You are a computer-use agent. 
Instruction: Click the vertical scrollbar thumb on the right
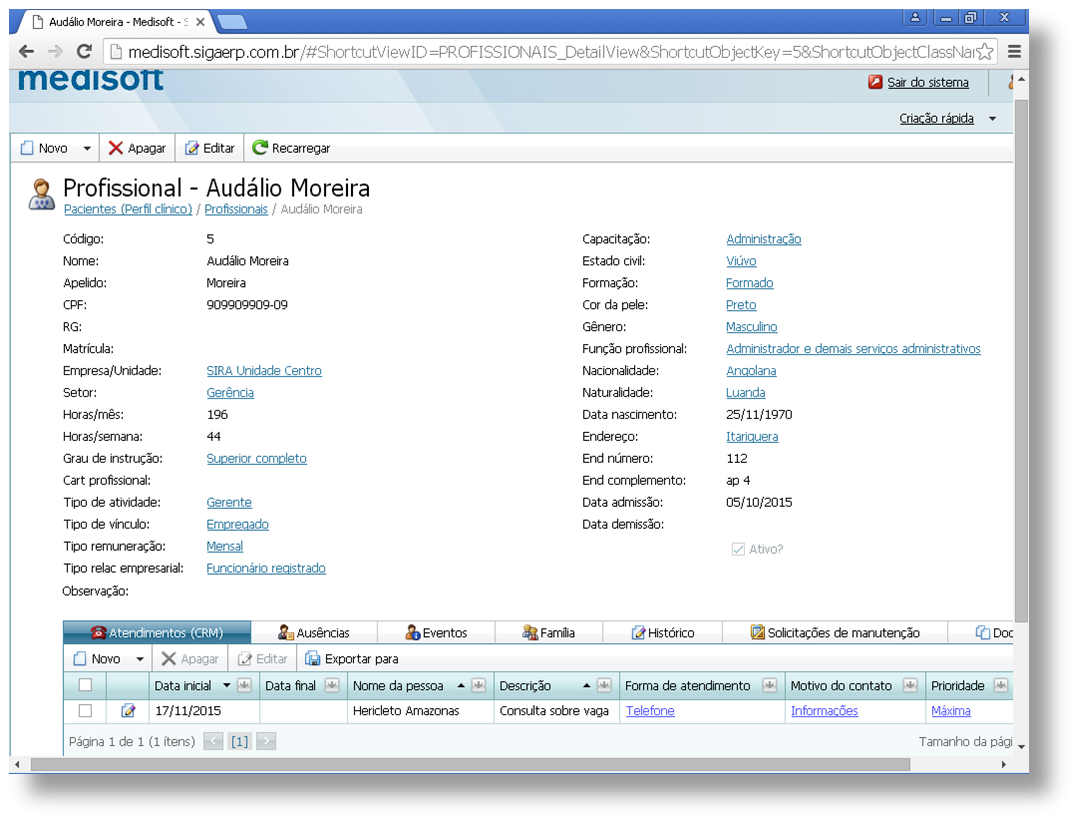(x=1022, y=361)
